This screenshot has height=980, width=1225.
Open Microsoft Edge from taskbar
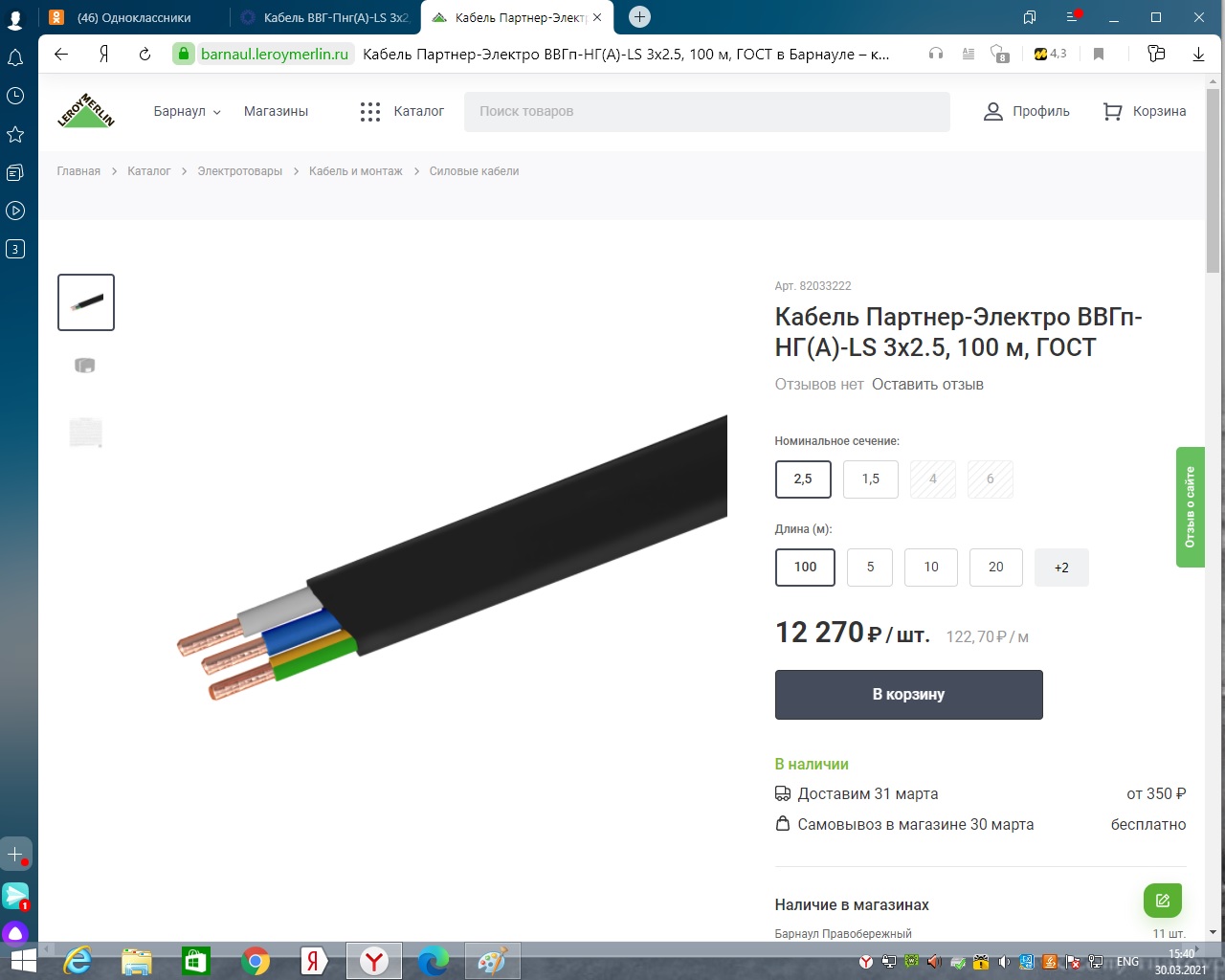pos(434,961)
